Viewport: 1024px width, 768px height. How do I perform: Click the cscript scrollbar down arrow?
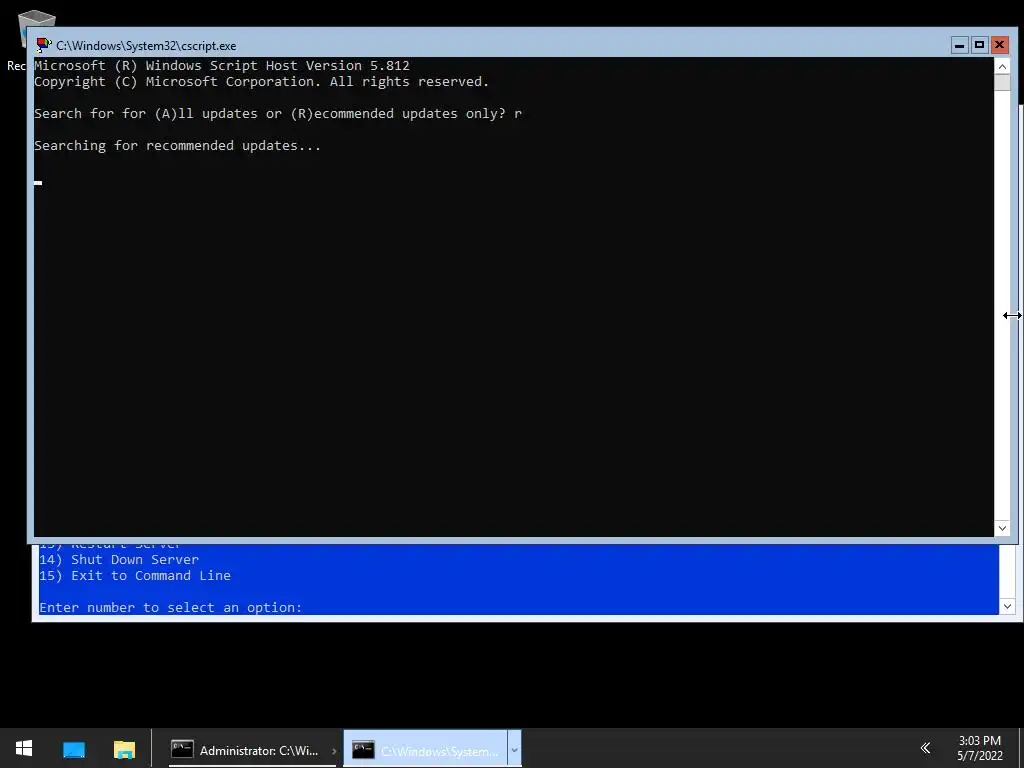(x=1002, y=528)
